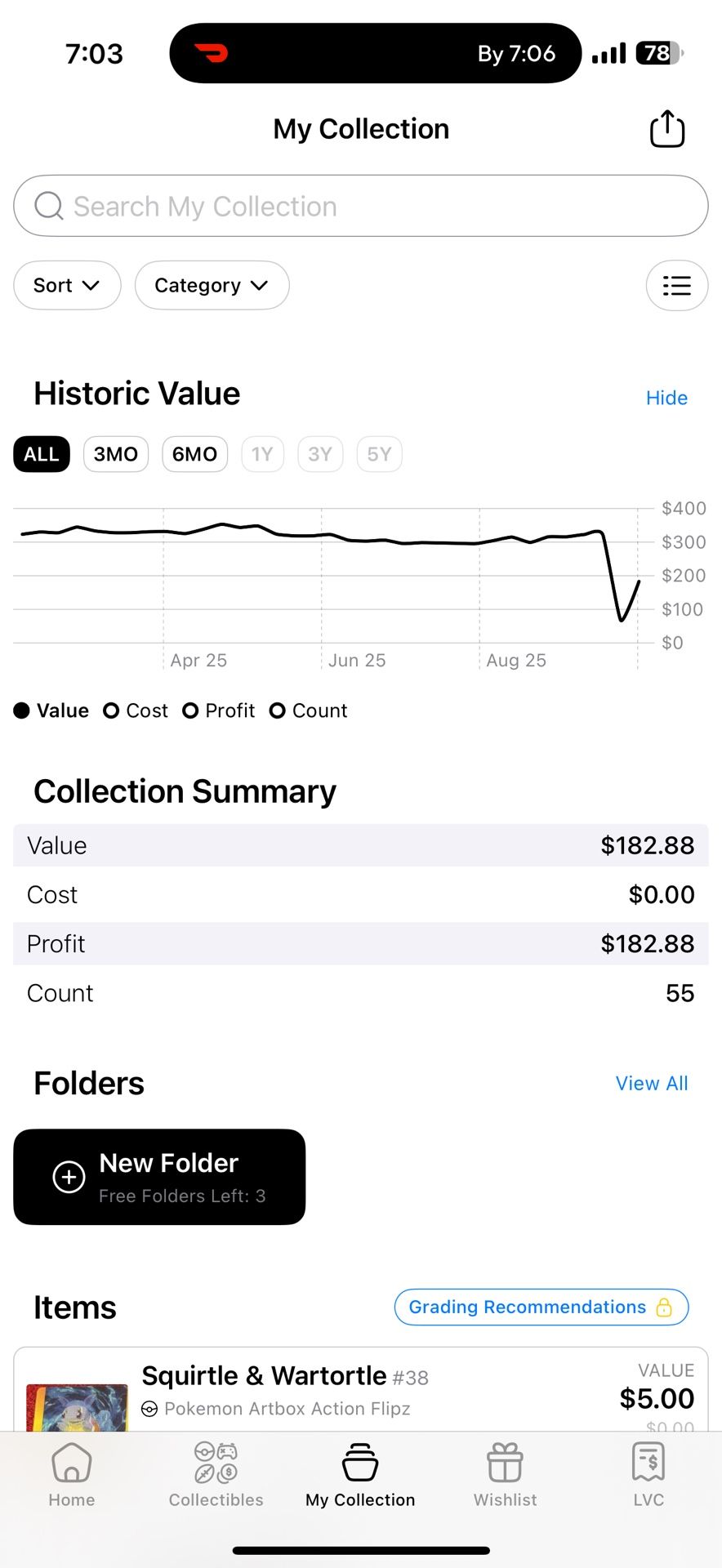
Task: Tap the DoorDash live activity icon
Action: point(212,54)
